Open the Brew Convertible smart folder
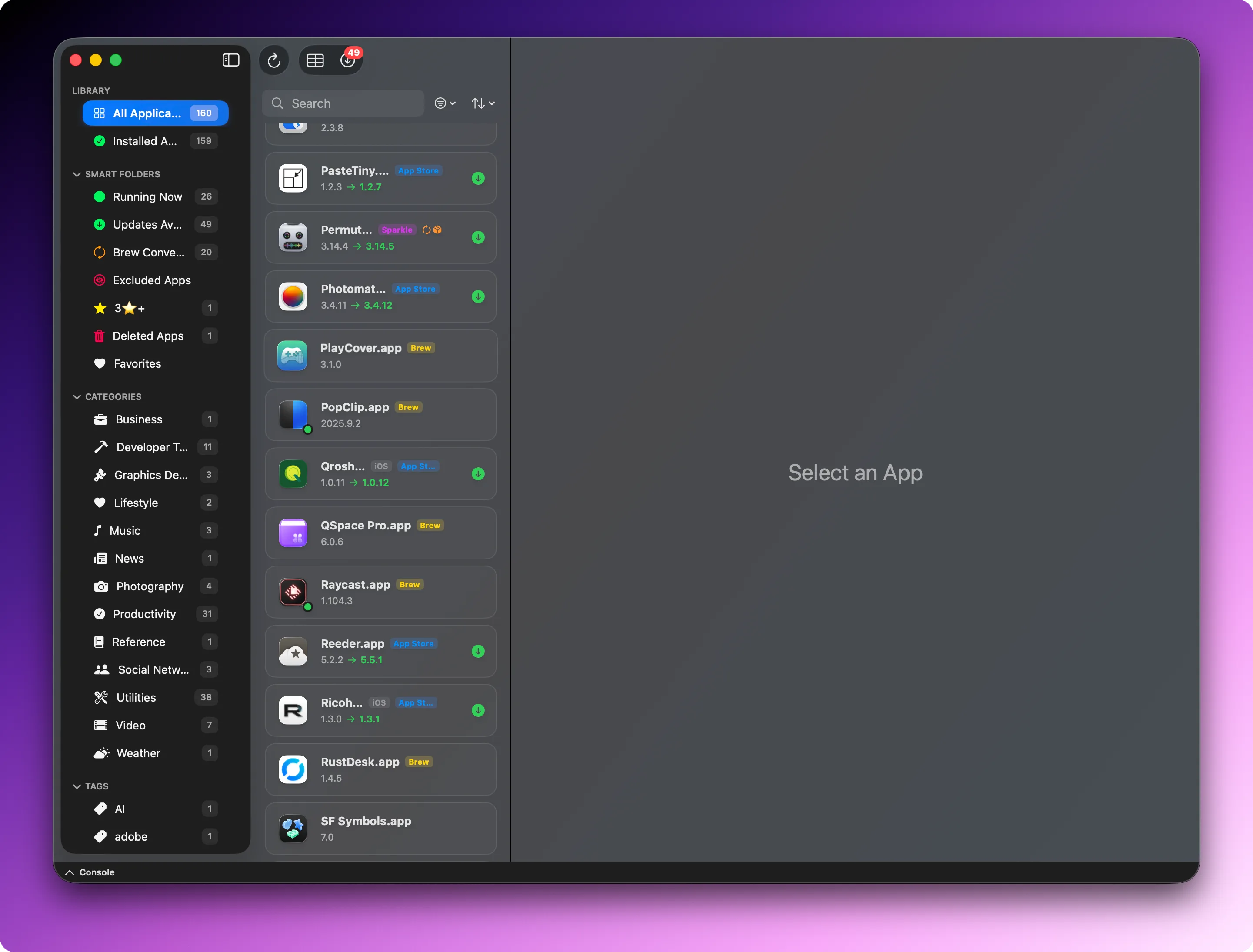This screenshot has height=952, width=1253. [x=155, y=252]
